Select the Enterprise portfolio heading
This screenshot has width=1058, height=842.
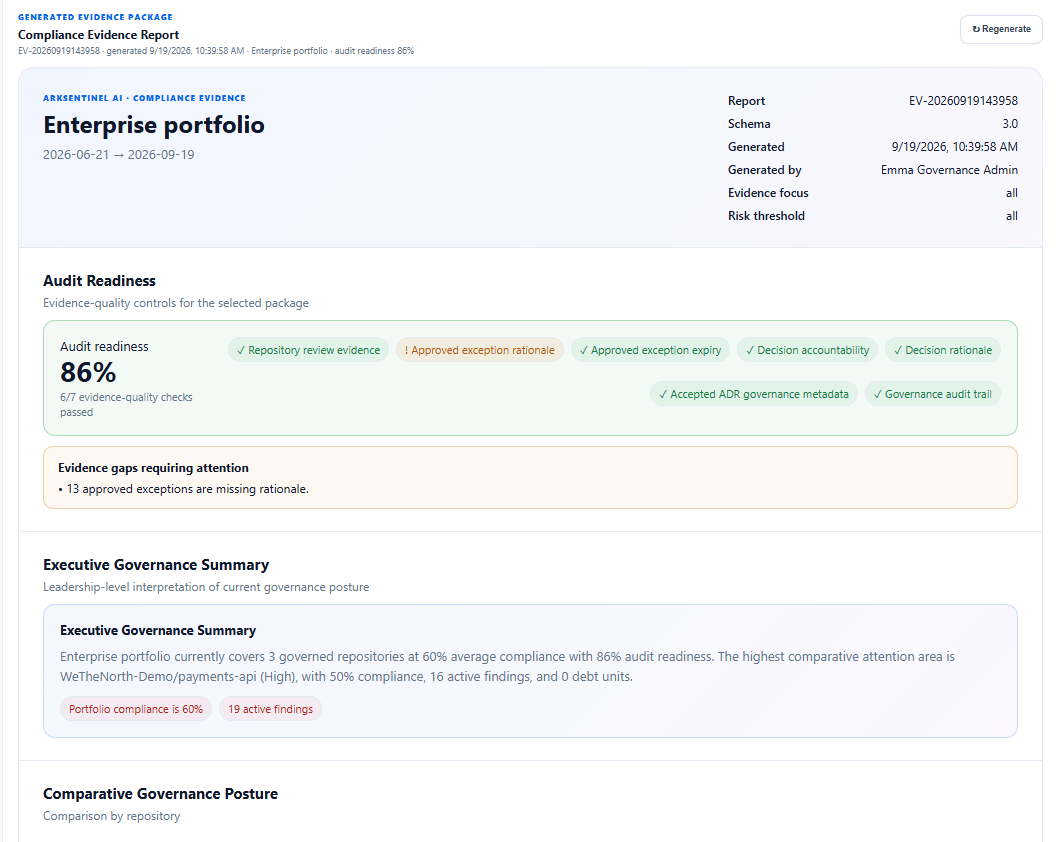(154, 125)
